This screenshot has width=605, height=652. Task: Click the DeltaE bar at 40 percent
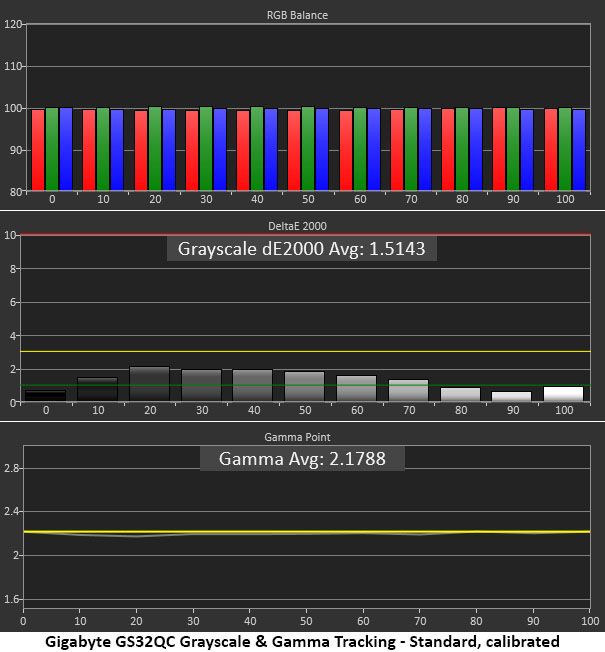[252, 385]
